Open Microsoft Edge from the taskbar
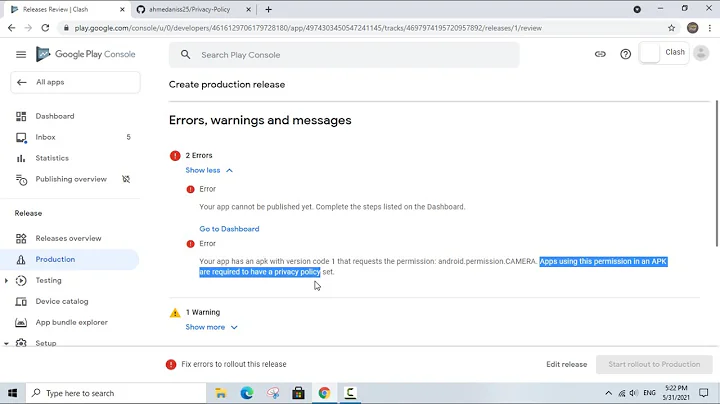Screen dimensions: 720x404 [x=247, y=393]
